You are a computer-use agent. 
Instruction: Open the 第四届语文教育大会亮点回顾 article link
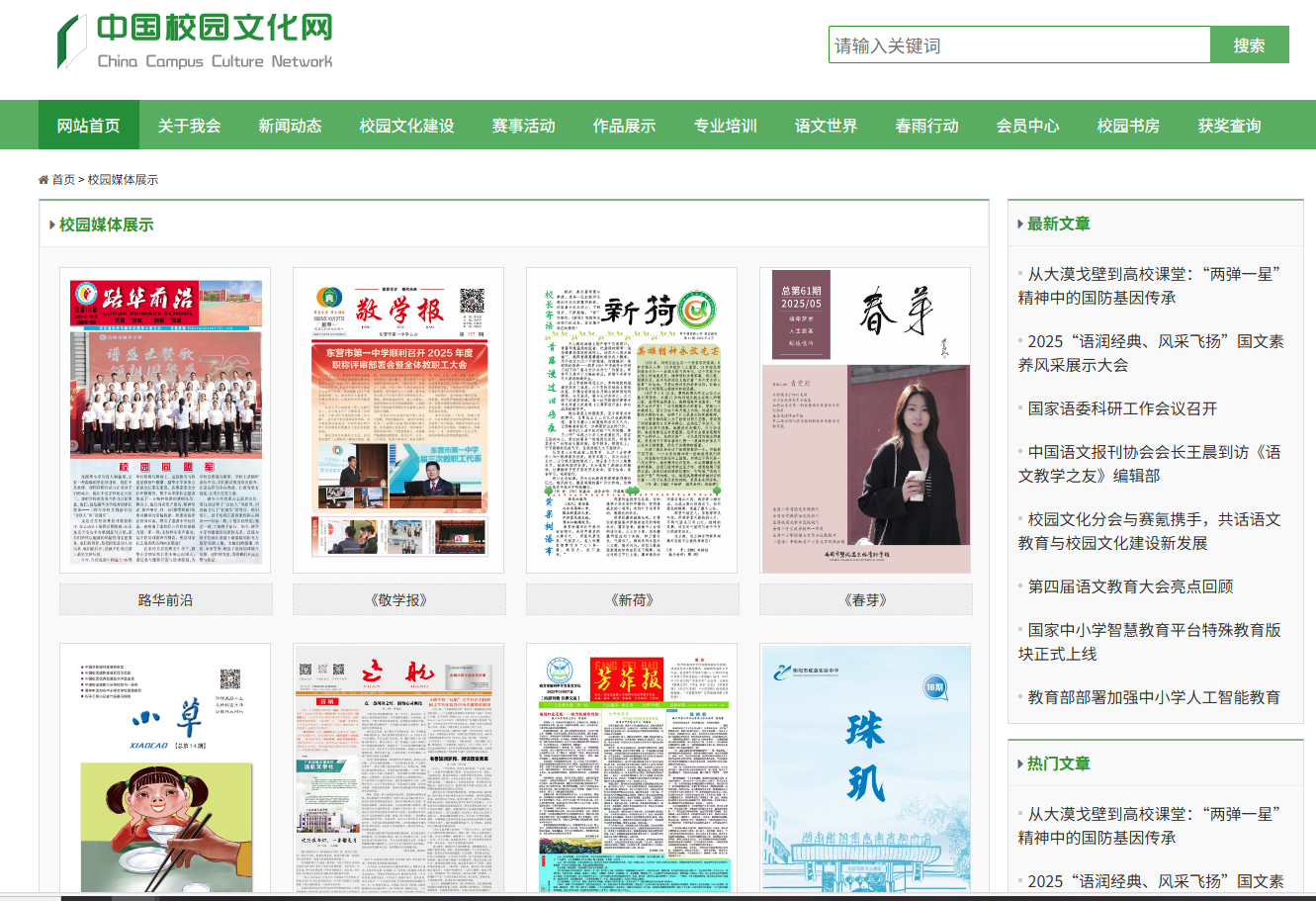tap(1130, 586)
